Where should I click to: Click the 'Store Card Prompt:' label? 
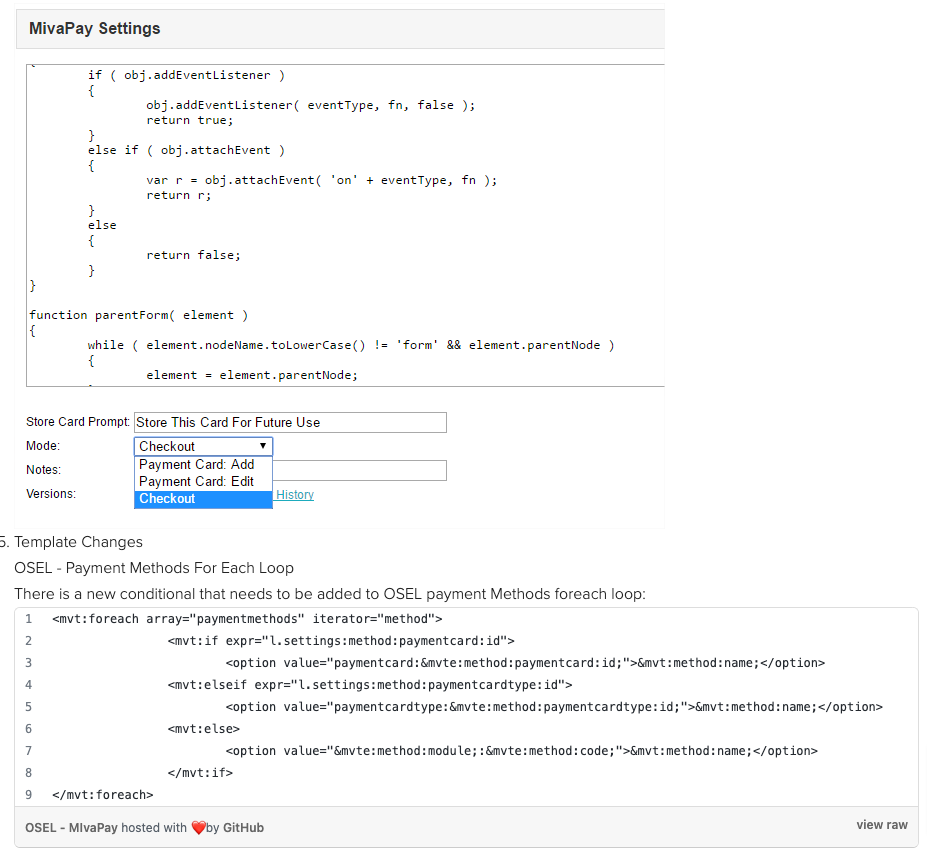coord(77,422)
